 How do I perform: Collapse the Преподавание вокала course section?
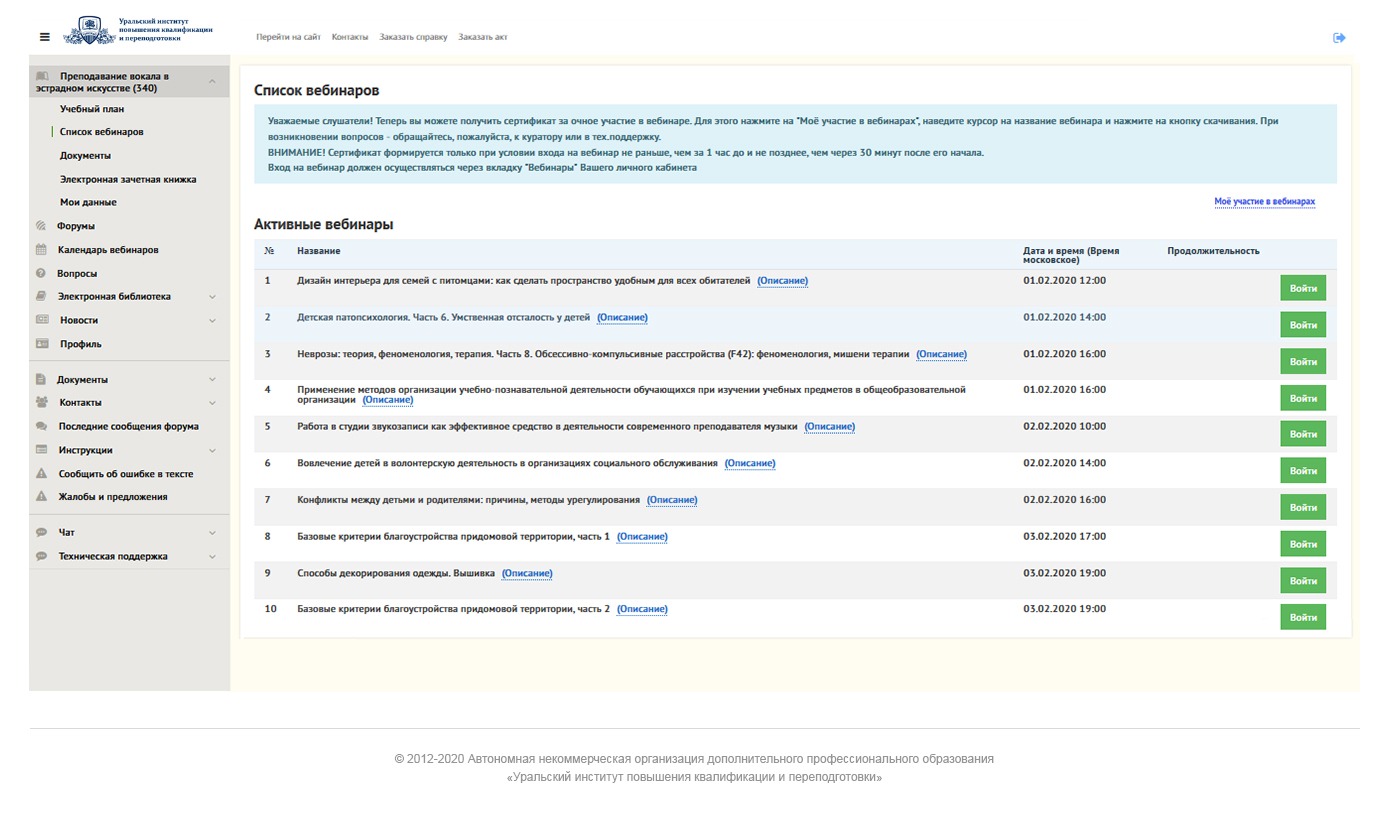pos(212,82)
